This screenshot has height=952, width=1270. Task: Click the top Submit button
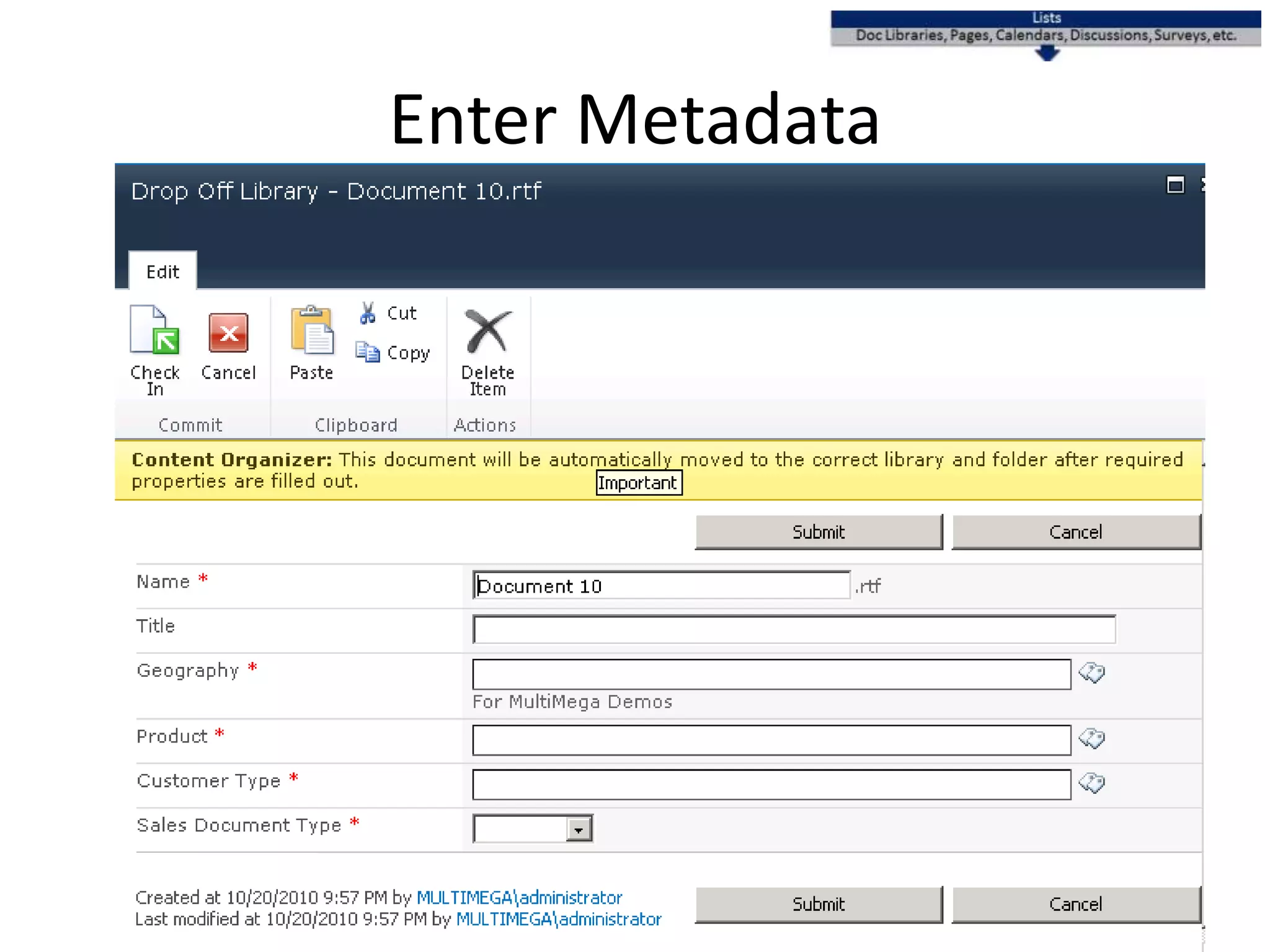[819, 532]
